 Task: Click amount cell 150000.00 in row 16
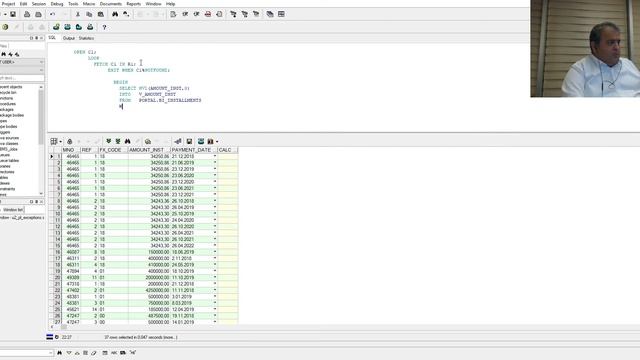149,252
